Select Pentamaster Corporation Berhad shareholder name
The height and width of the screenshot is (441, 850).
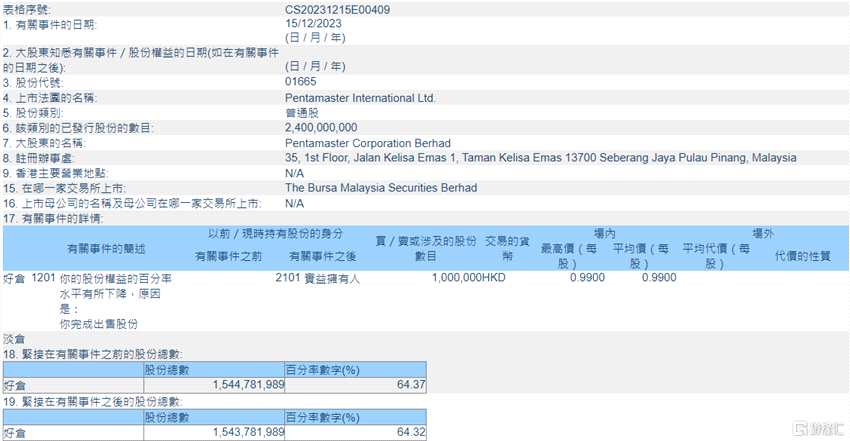[x=368, y=143]
